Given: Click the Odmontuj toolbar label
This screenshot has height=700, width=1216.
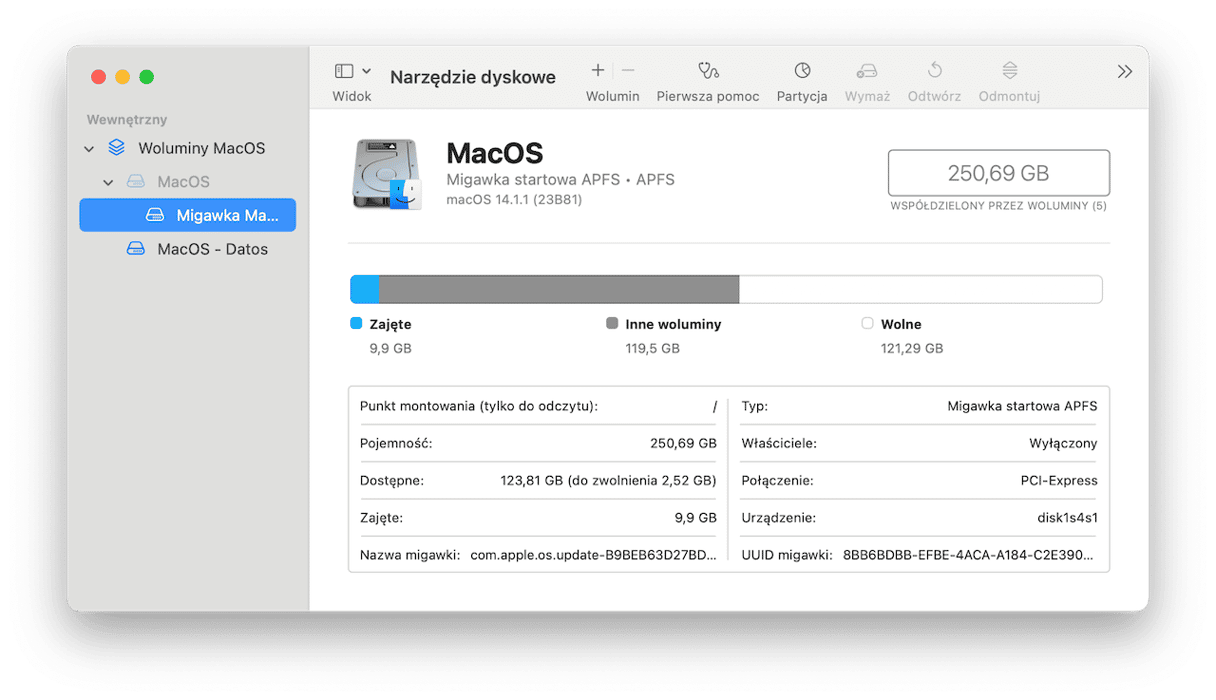Looking at the screenshot, I should click(x=1010, y=96).
